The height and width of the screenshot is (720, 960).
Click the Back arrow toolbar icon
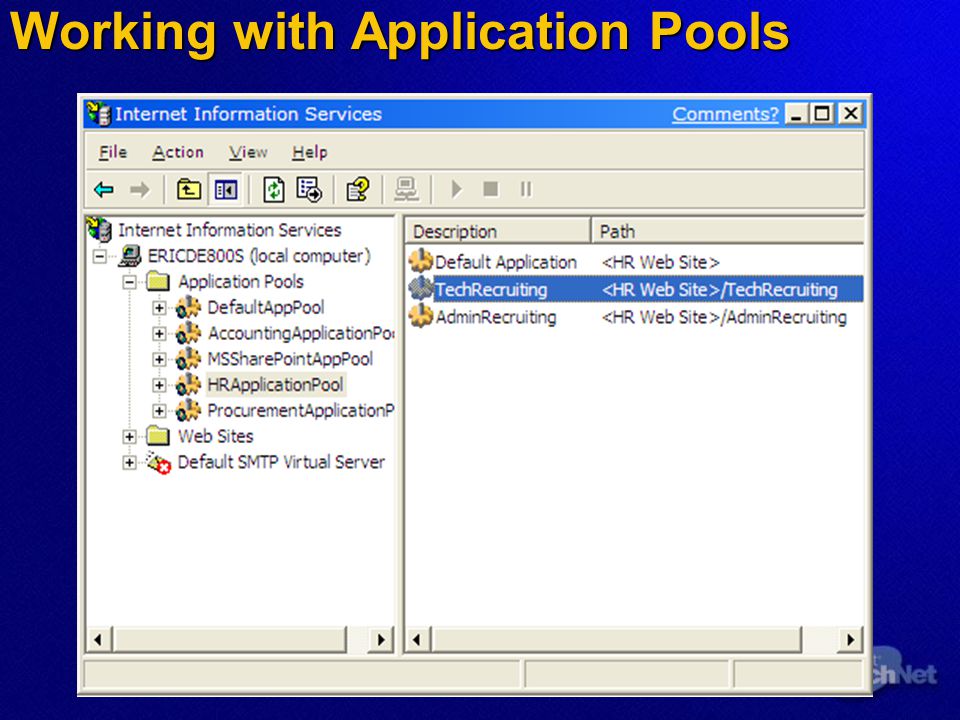click(103, 190)
